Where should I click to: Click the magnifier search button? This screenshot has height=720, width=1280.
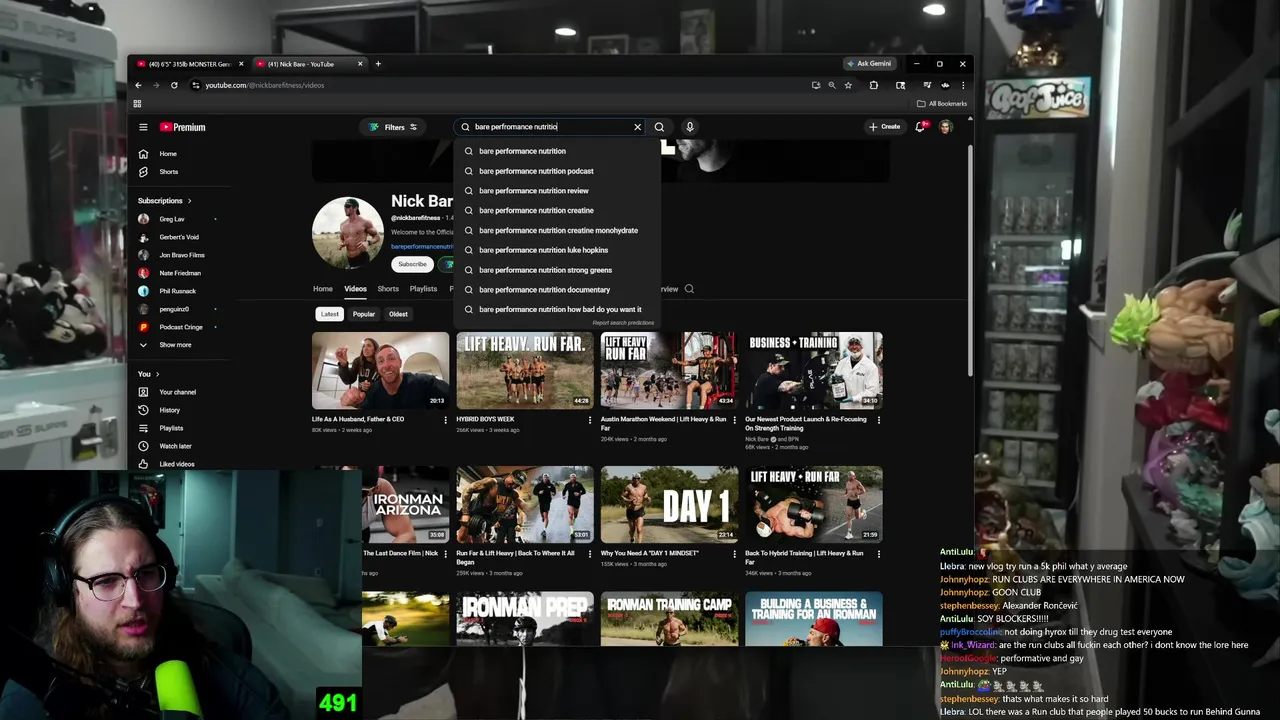coord(659,127)
